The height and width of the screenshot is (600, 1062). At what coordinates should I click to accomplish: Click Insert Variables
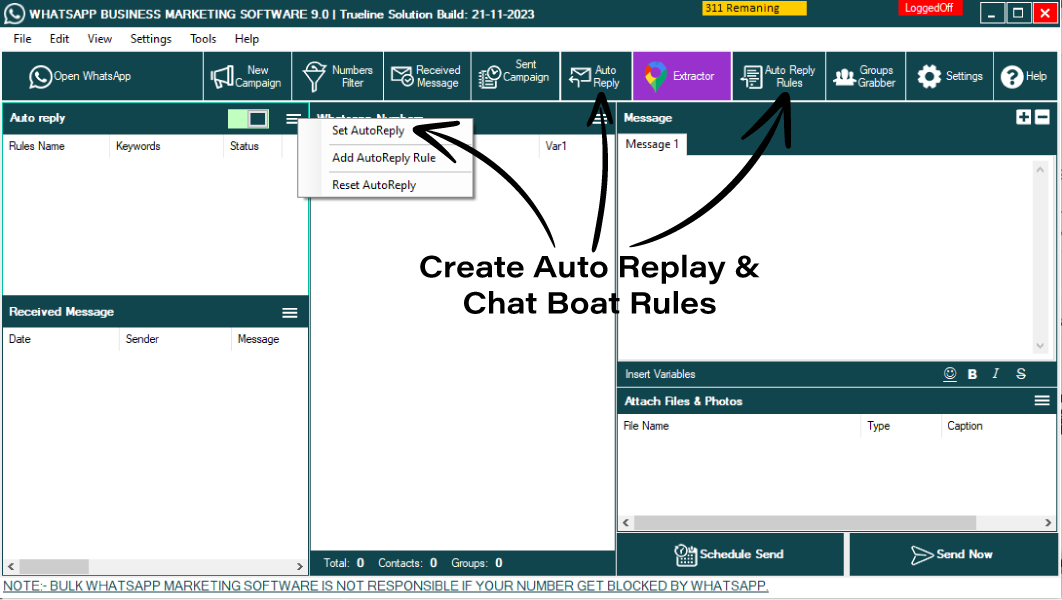[660, 374]
